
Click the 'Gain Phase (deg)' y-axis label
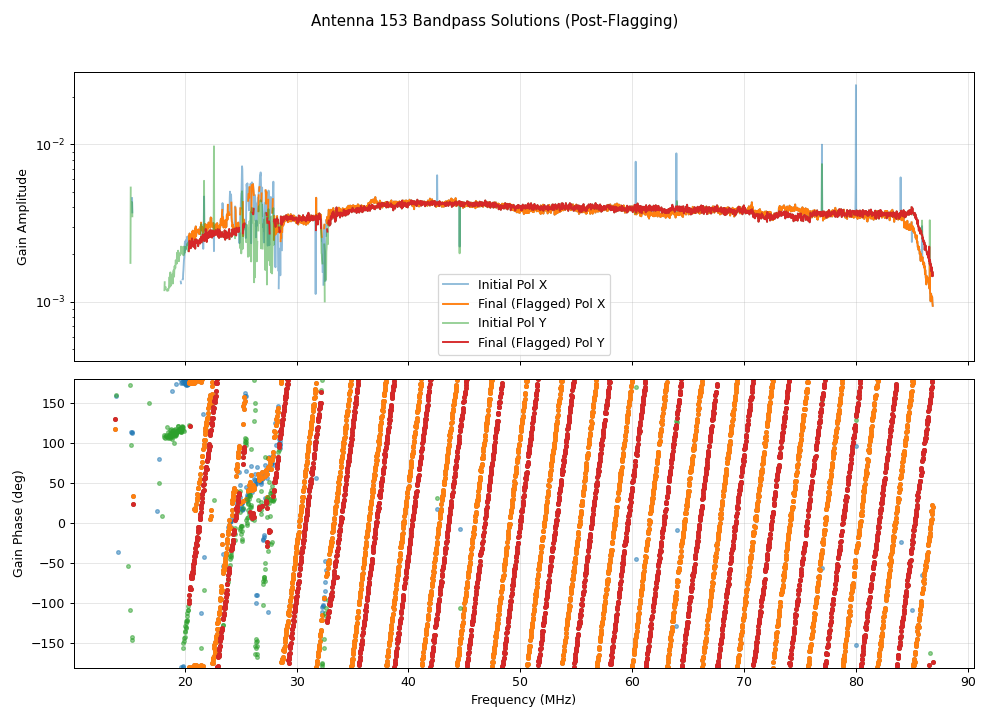[x=18, y=523]
